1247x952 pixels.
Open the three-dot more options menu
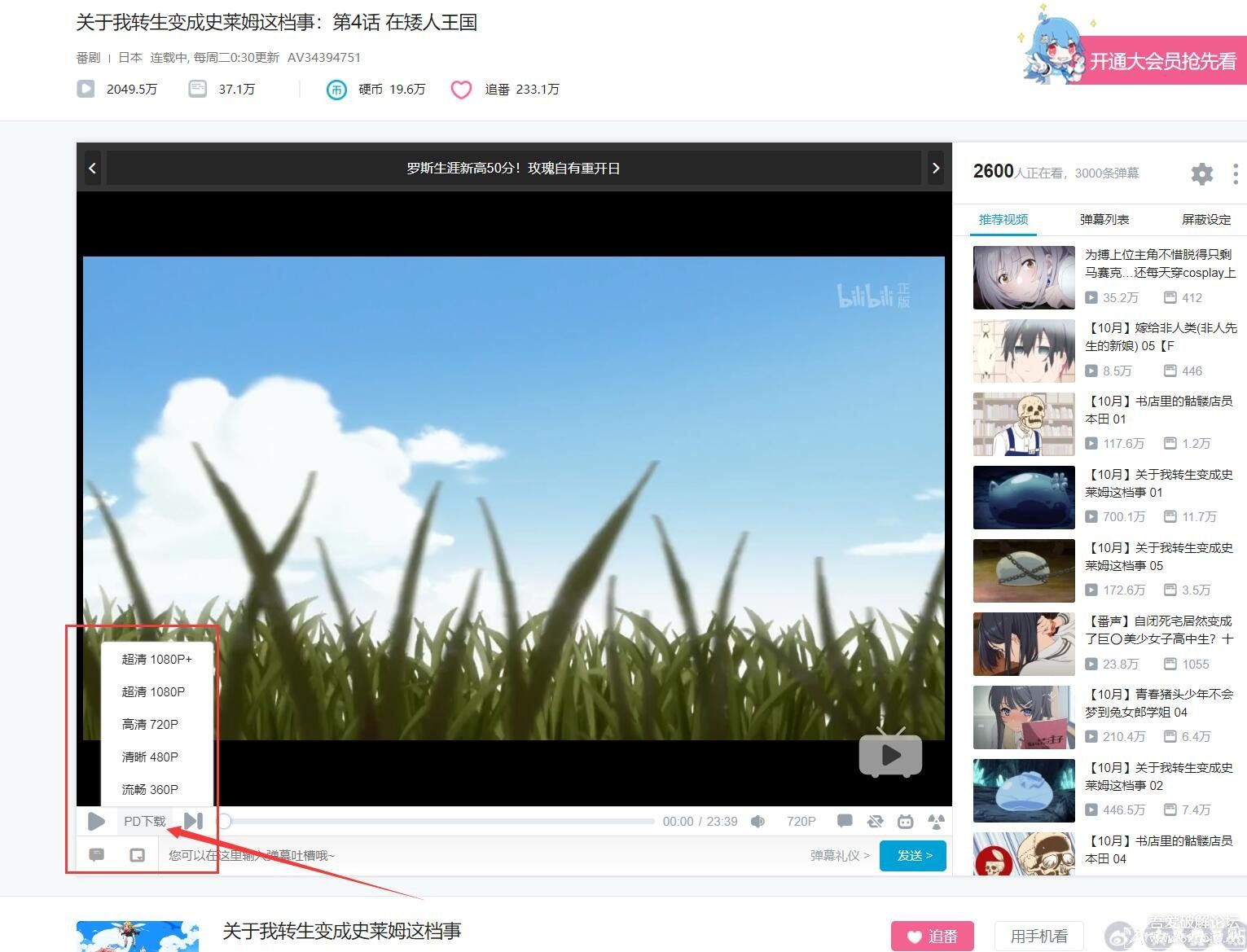click(x=1235, y=173)
